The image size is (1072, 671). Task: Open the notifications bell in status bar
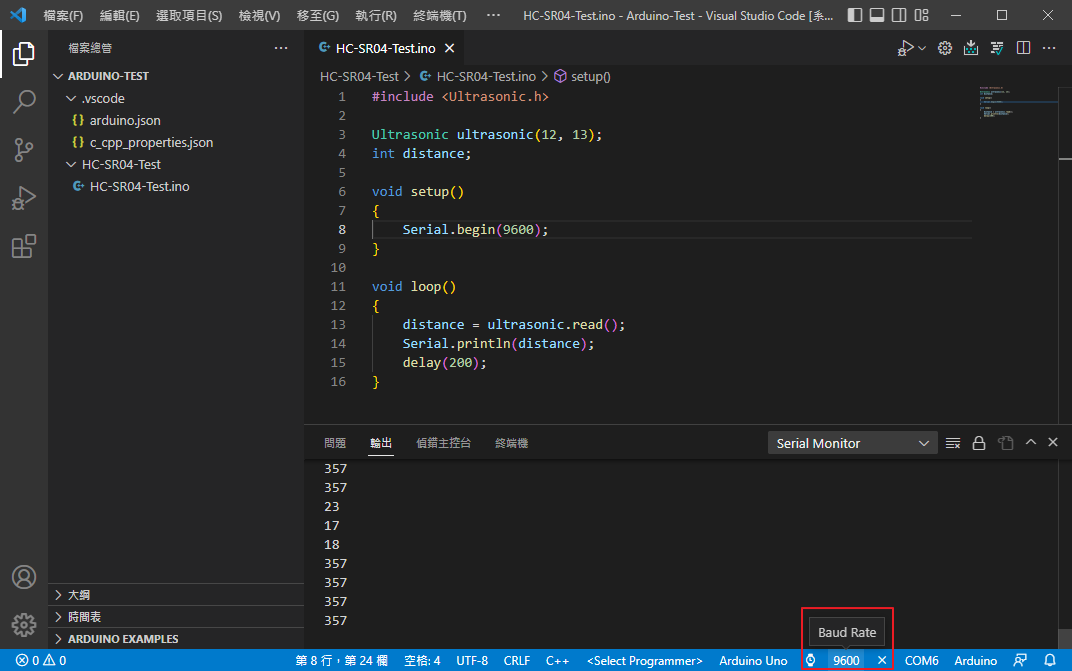click(x=1050, y=660)
